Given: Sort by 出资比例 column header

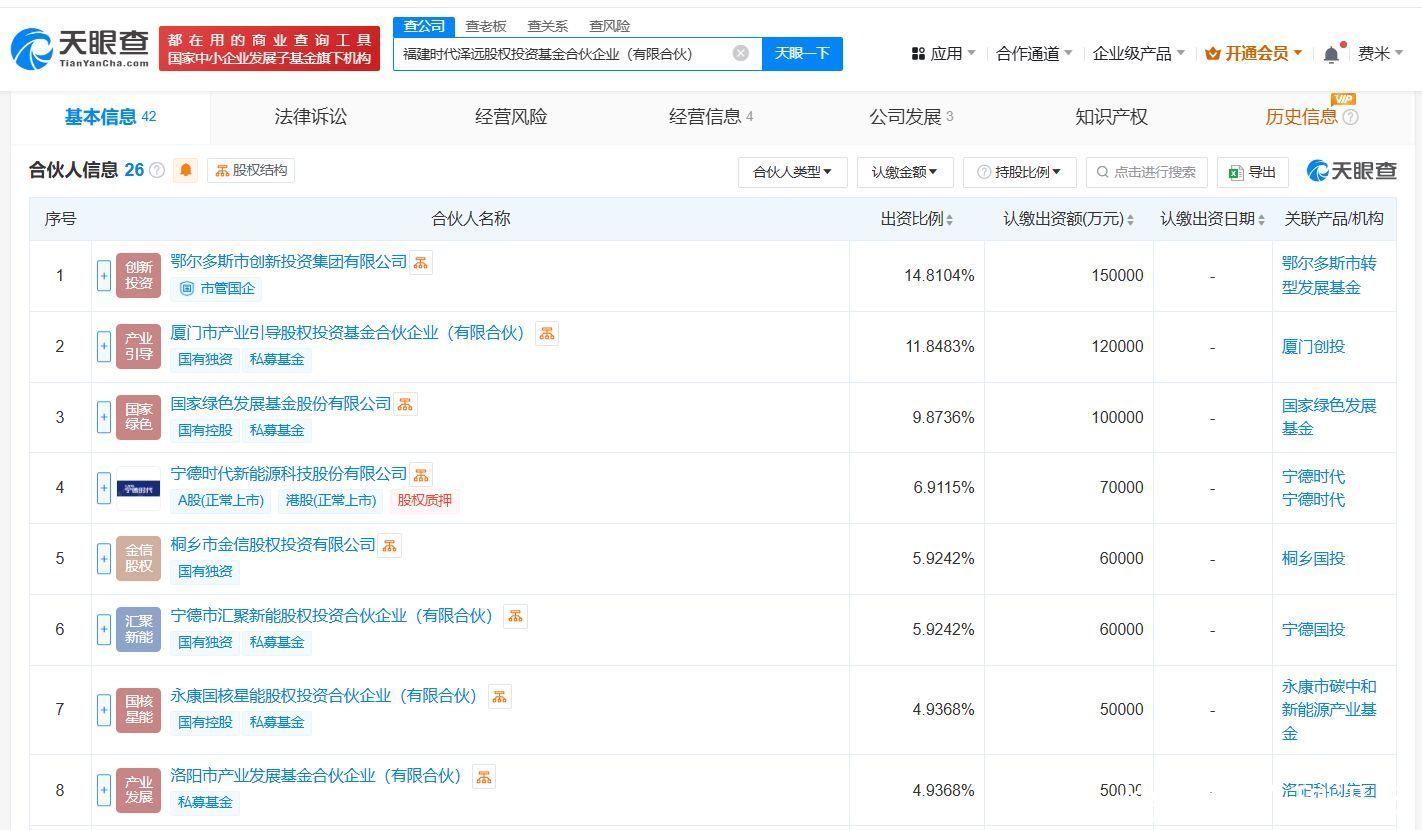Looking at the screenshot, I should pyautogui.click(x=916, y=219).
